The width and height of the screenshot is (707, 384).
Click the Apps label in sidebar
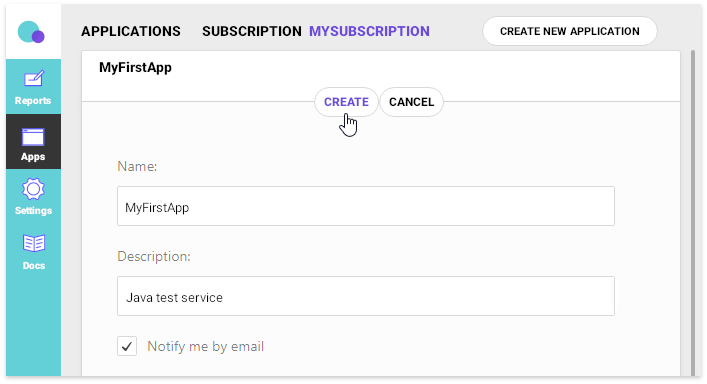[33, 157]
